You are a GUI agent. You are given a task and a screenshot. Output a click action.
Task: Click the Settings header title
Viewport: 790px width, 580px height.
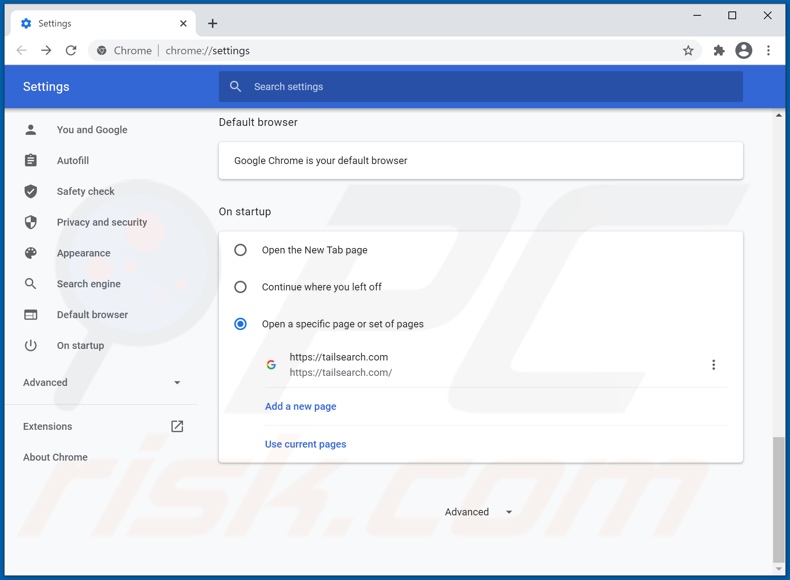point(46,87)
